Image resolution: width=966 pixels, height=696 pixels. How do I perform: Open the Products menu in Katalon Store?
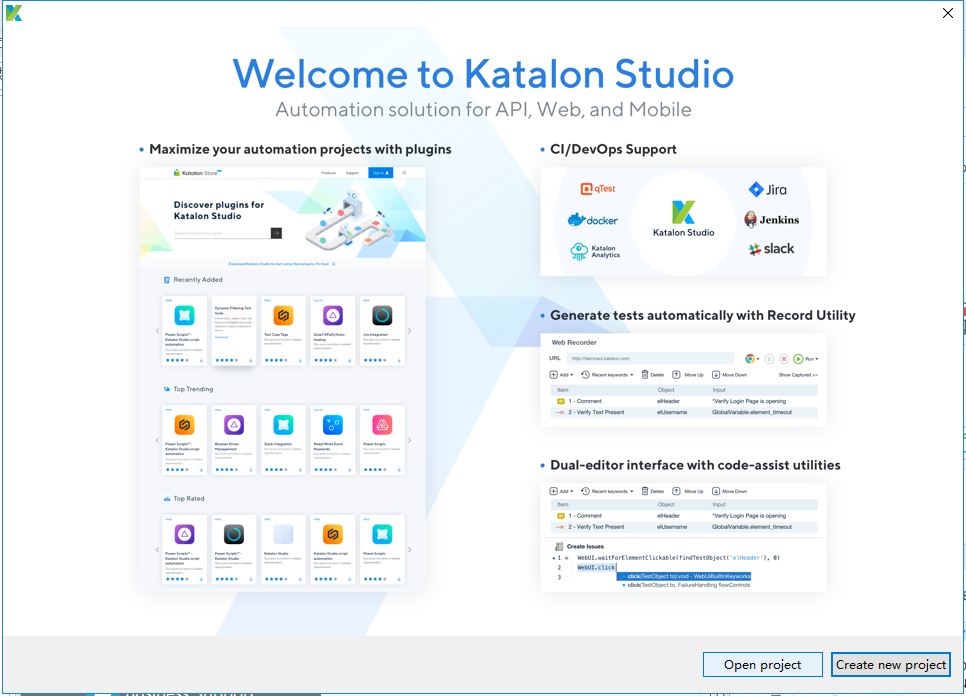pyautogui.click(x=328, y=172)
